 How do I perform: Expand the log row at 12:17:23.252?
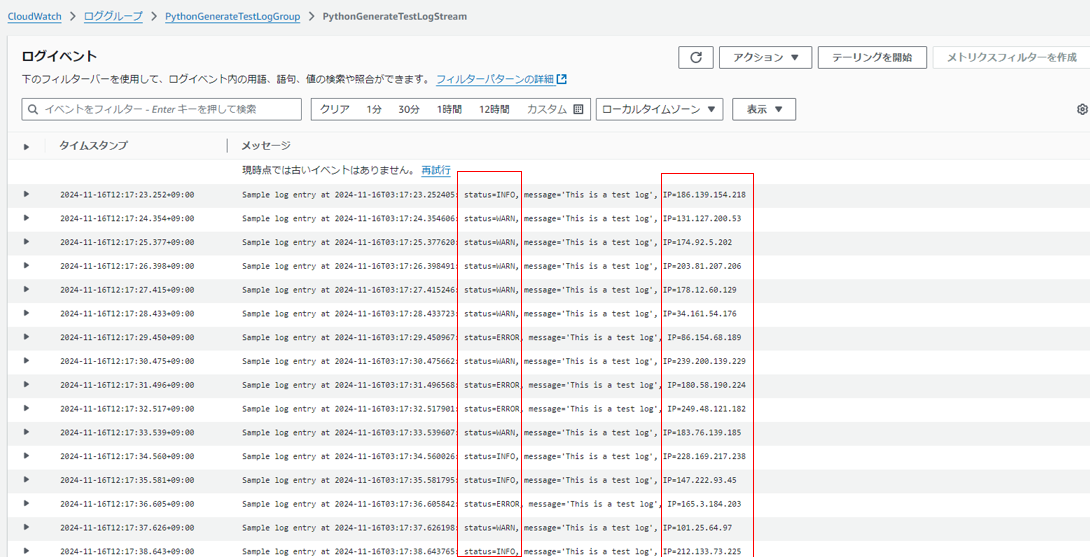(26, 194)
